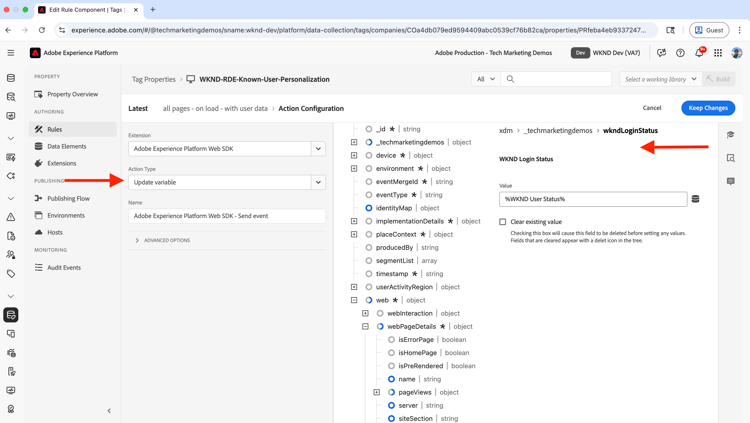The height and width of the screenshot is (423, 750).
Task: Click the header search field
Action: (x=556, y=79)
